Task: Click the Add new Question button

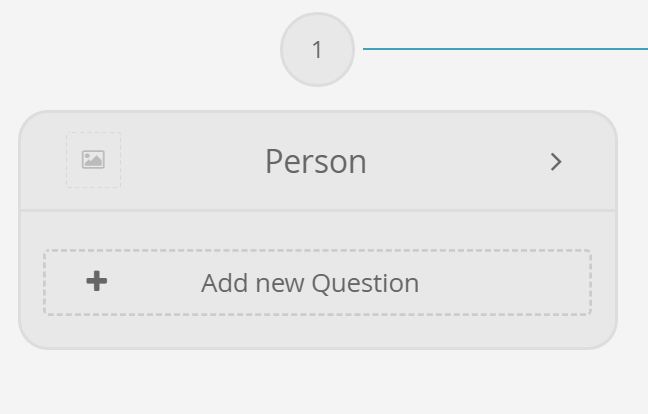Action: tap(317, 283)
